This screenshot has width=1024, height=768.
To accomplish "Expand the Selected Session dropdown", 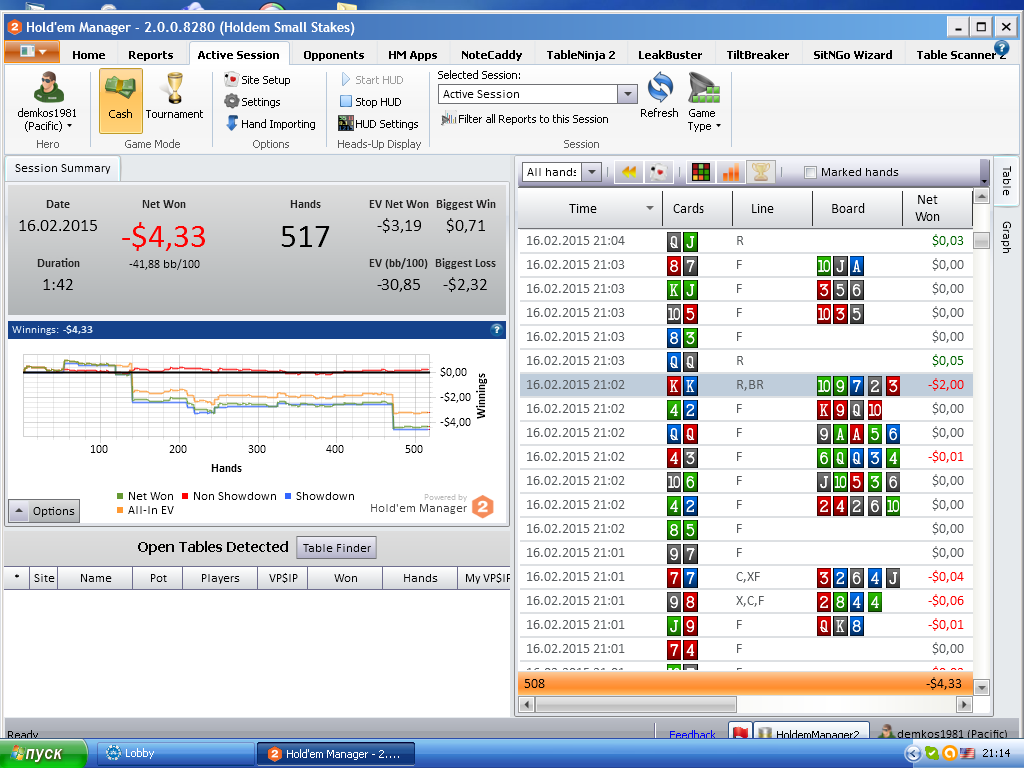I will [628, 94].
